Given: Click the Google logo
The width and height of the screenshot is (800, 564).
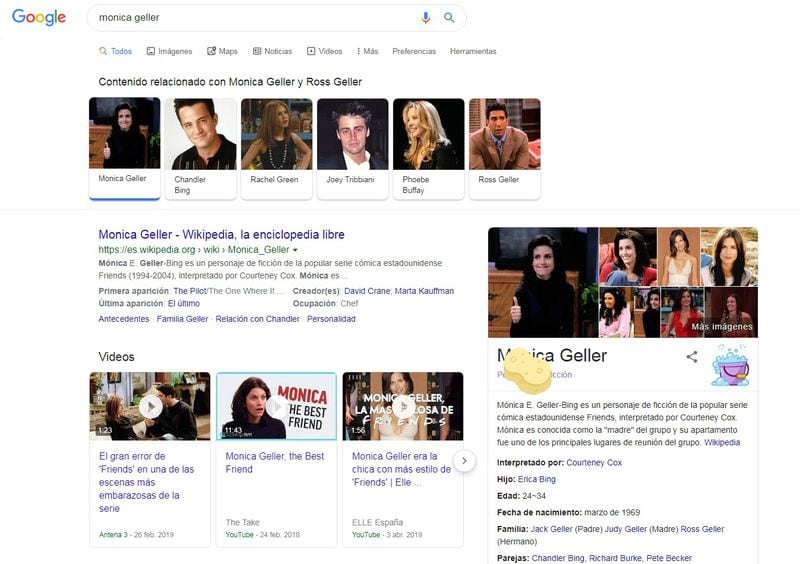Looking at the screenshot, I should click(x=39, y=17).
